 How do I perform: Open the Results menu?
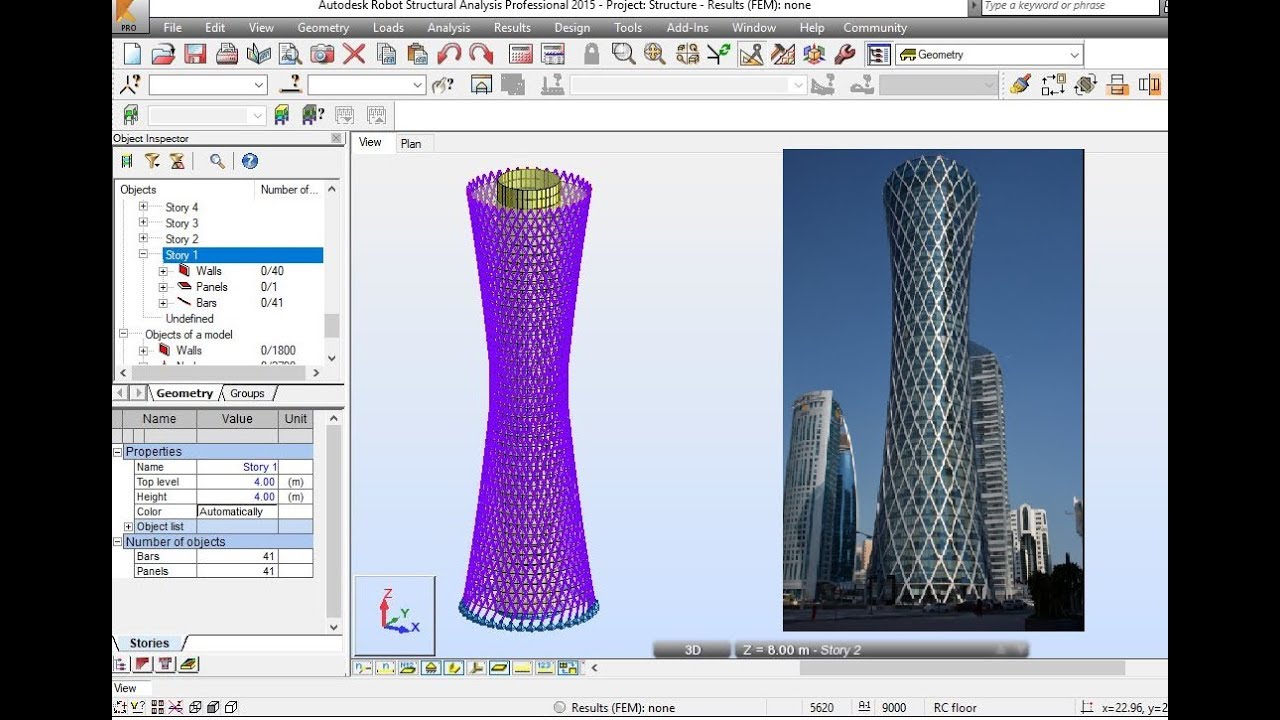tap(512, 28)
